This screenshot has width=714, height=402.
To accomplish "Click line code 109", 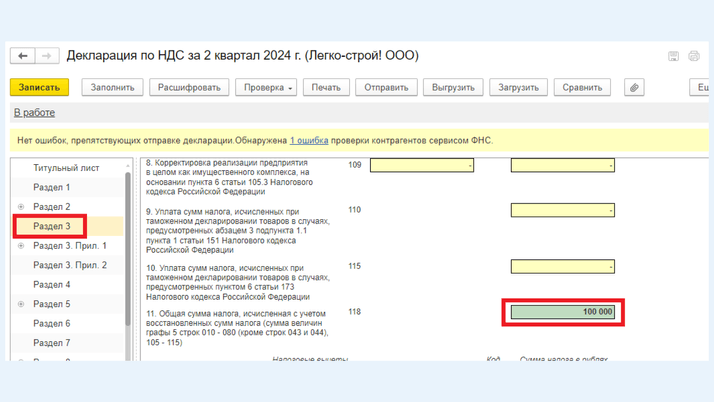I will [355, 165].
